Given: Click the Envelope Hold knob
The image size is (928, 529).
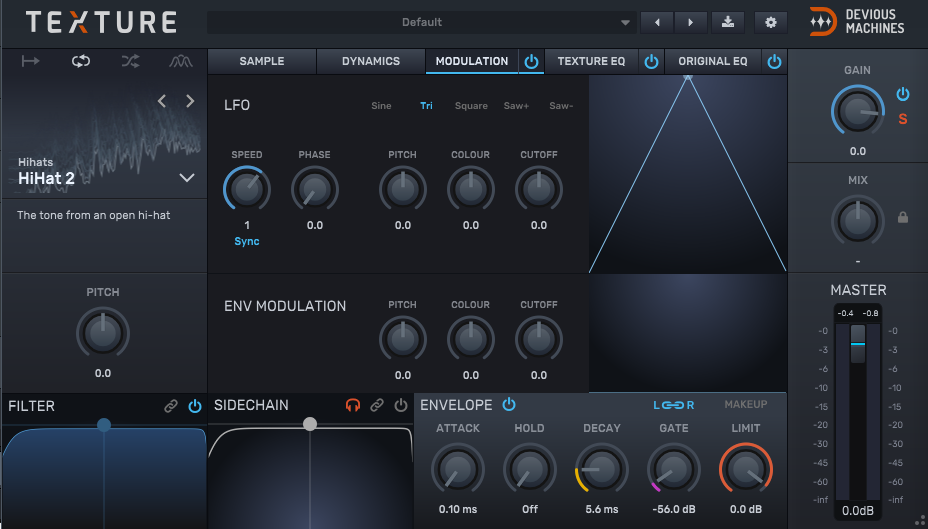Looking at the screenshot, I should click(x=530, y=469).
